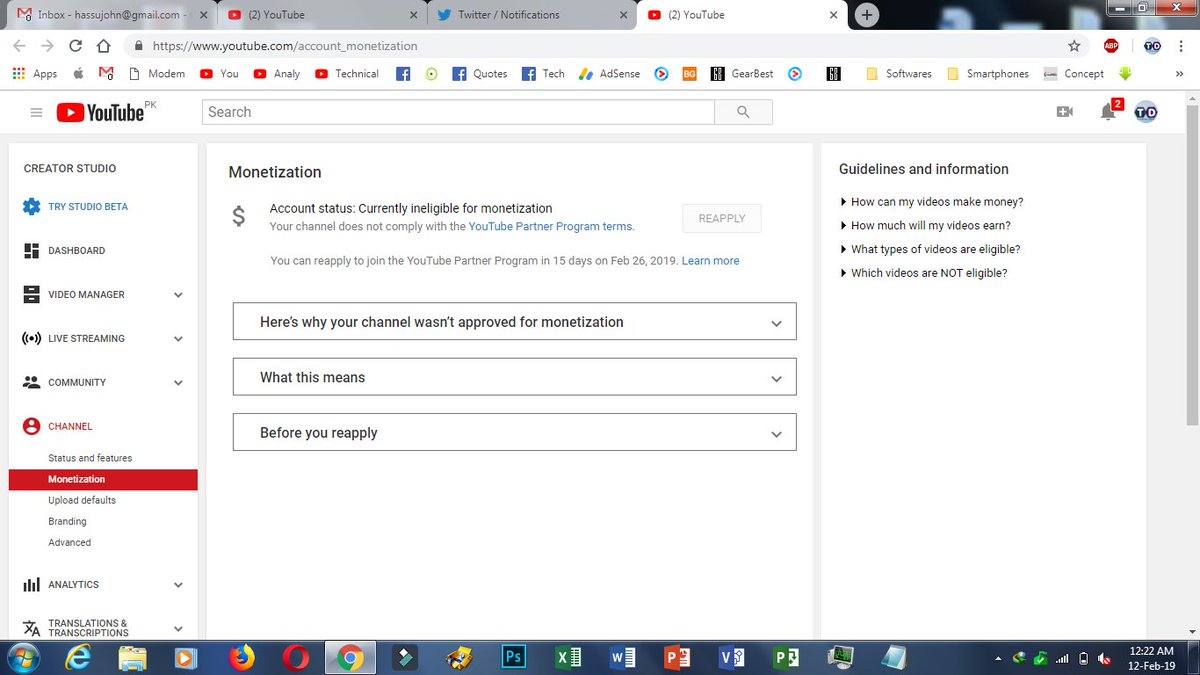The image size is (1200, 675).
Task: Expand 'How much will my videos earn?'
Action: coord(925,226)
